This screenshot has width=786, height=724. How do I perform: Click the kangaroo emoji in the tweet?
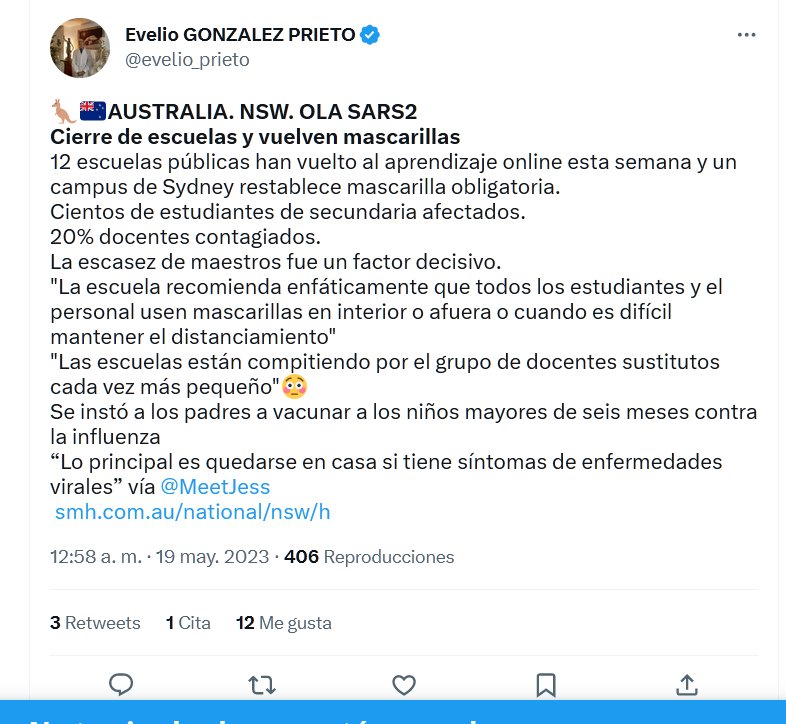(63, 110)
